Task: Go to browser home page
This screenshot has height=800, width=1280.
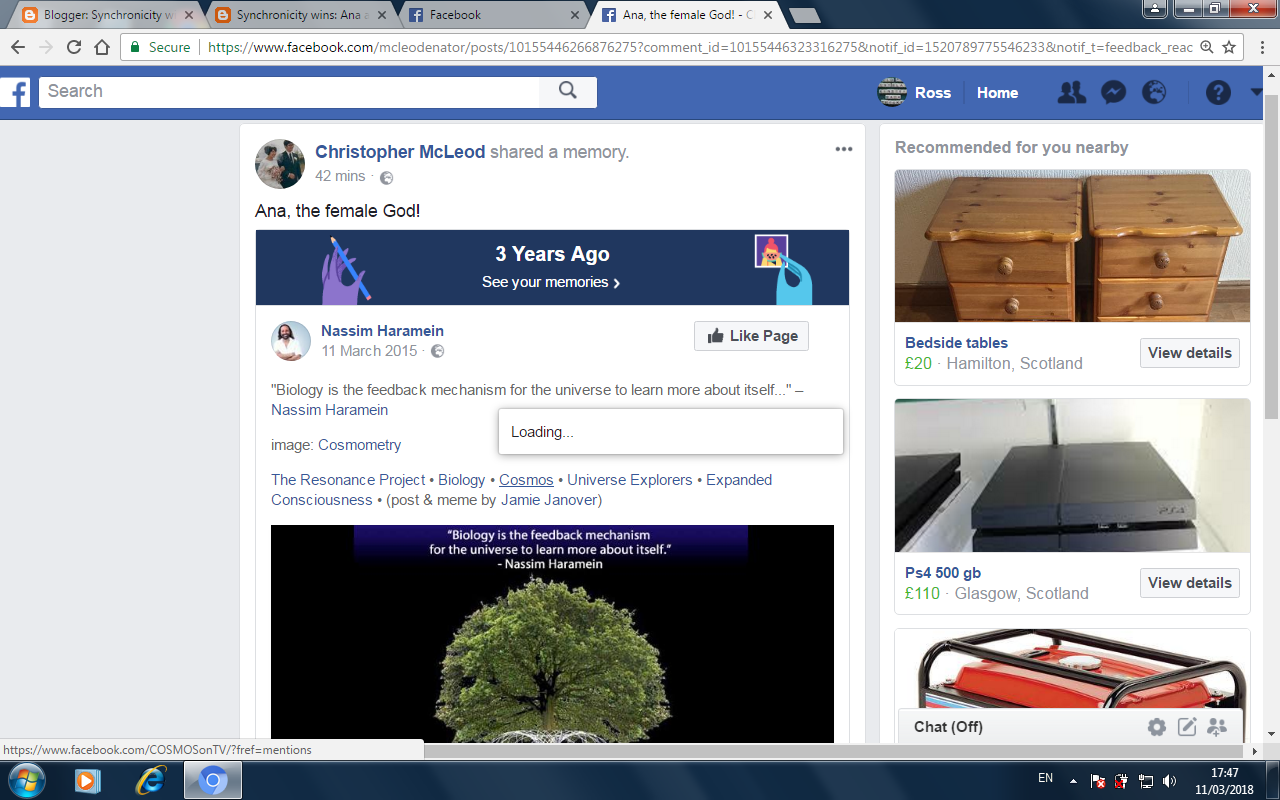Action: (102, 47)
